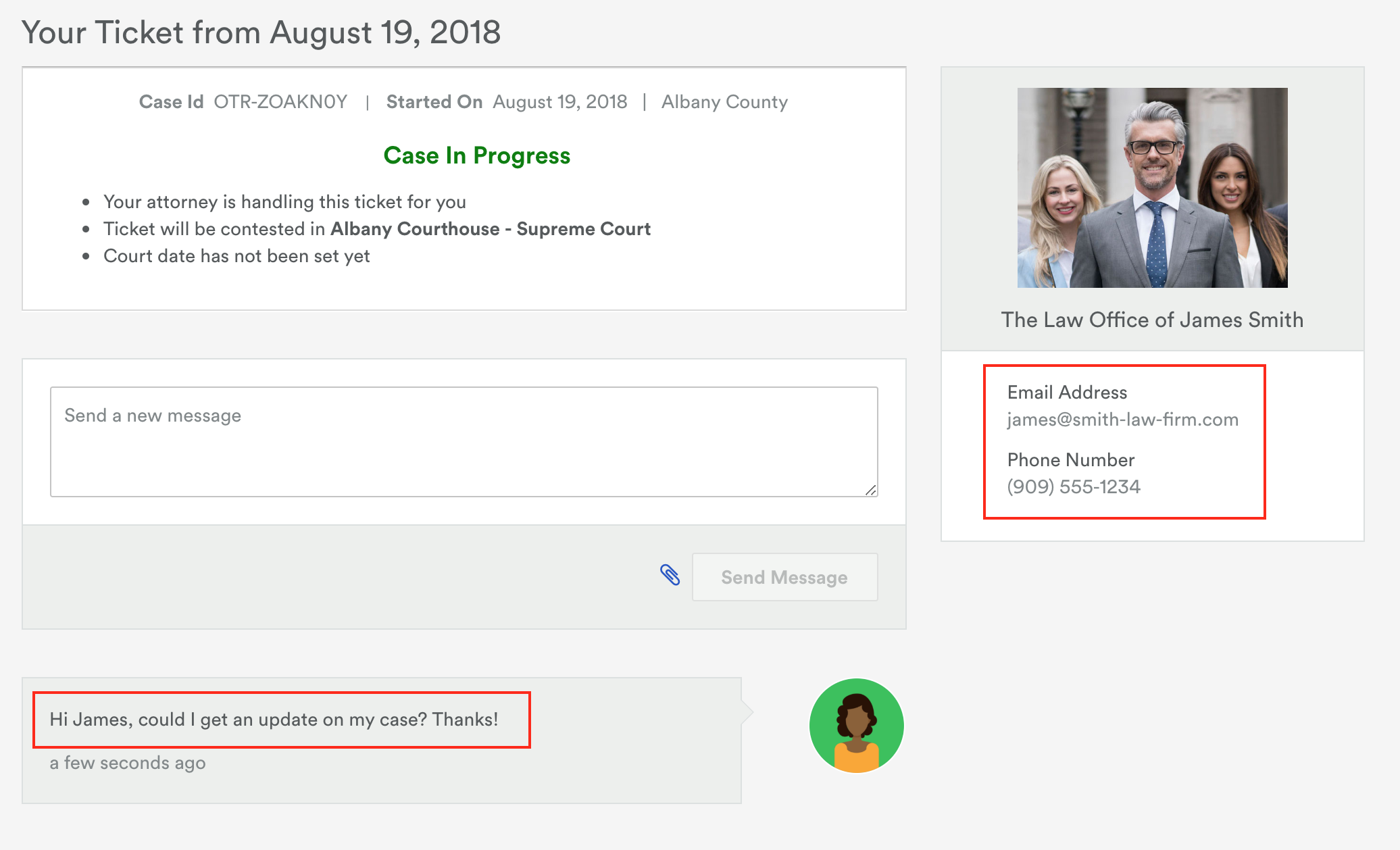Screen dimensions: 1400x850
Task: Click the Started On August 19, 2018 date
Action: pos(559,102)
